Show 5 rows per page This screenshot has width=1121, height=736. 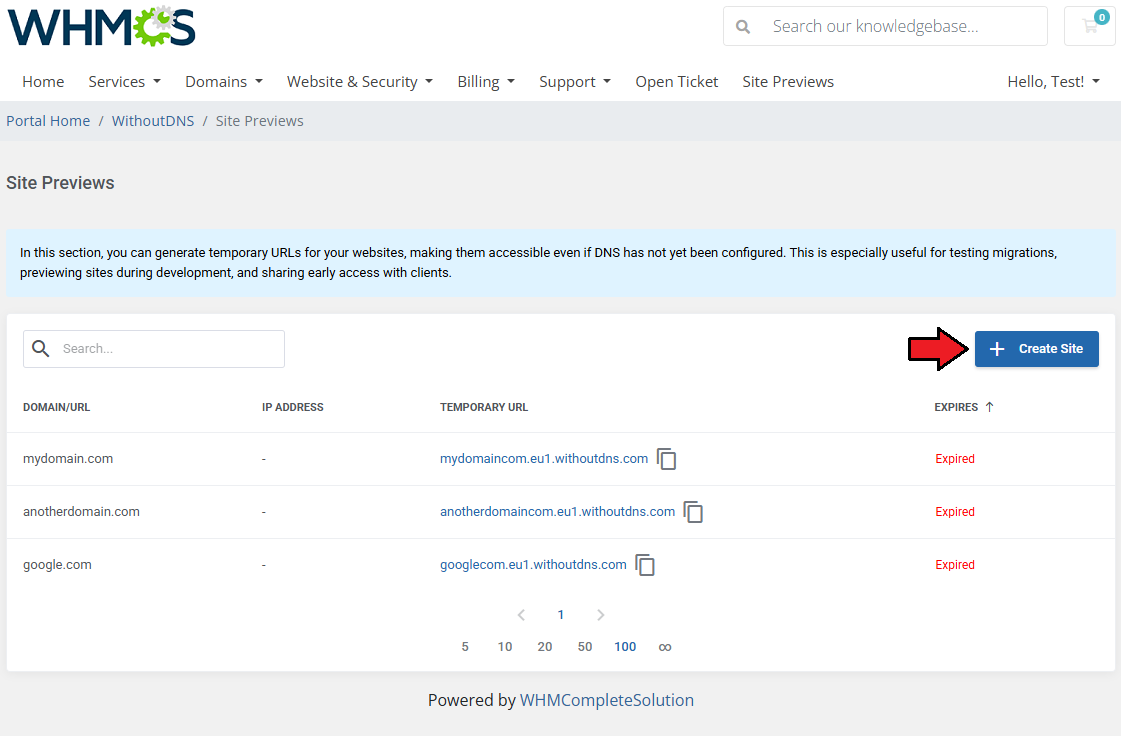465,647
